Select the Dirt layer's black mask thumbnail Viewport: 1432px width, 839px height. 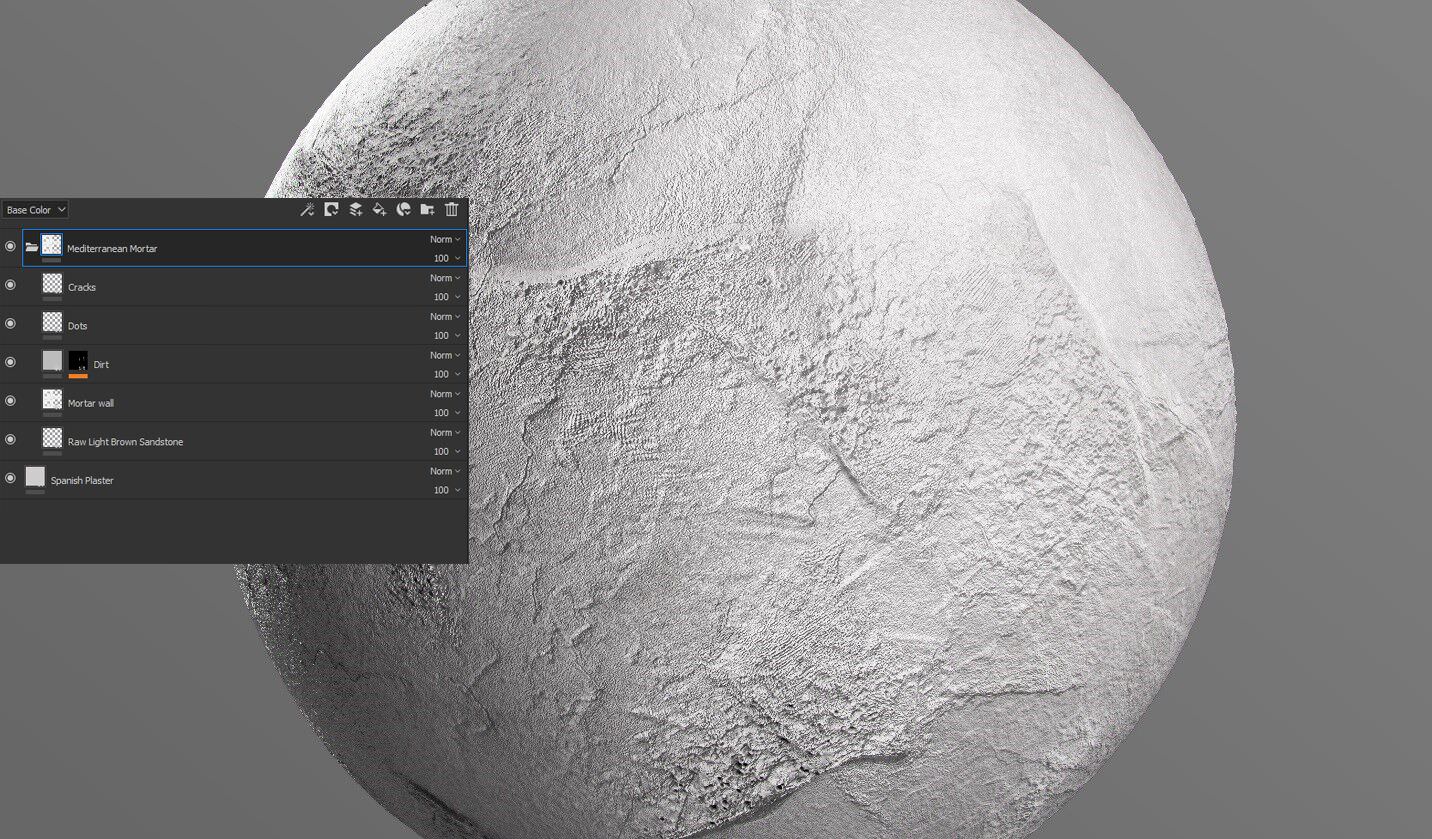(78, 361)
